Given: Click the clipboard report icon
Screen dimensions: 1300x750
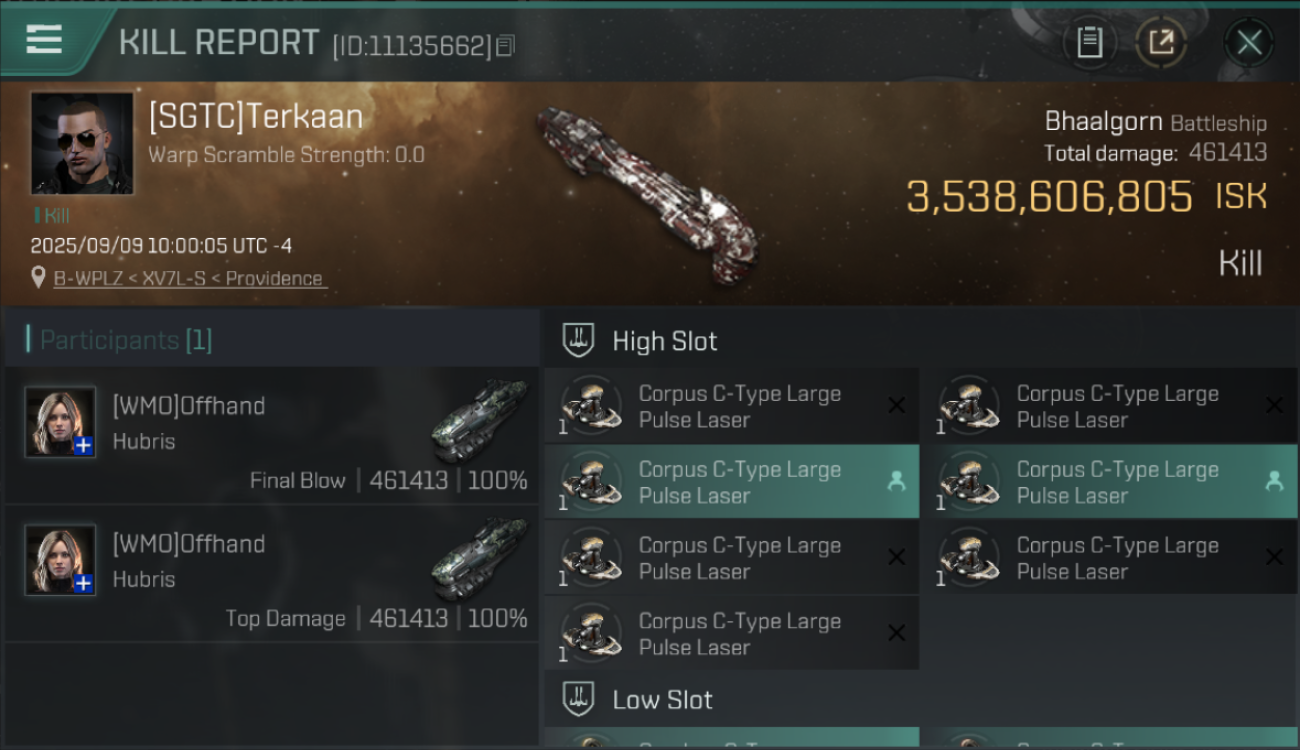Looking at the screenshot, I should (1089, 43).
